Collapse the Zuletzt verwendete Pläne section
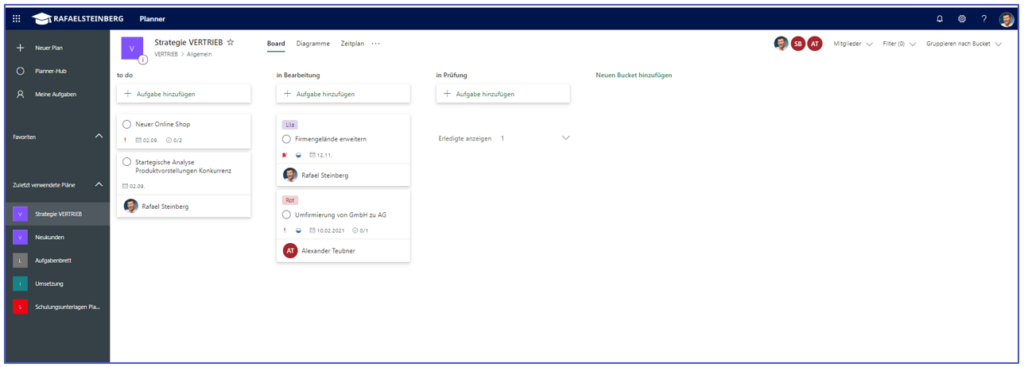The image size is (1024, 367). (x=99, y=184)
